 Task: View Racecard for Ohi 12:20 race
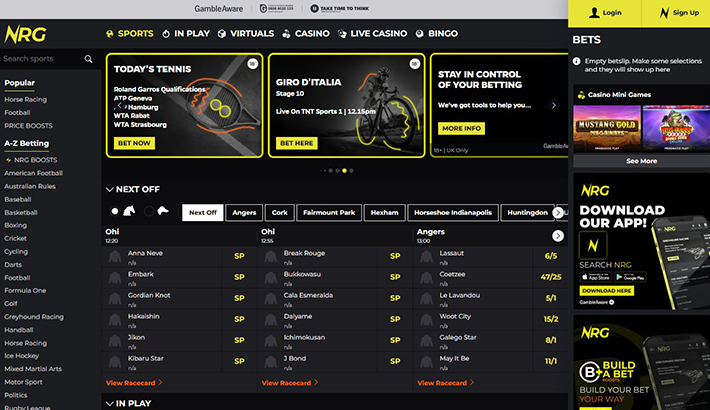[x=134, y=383]
